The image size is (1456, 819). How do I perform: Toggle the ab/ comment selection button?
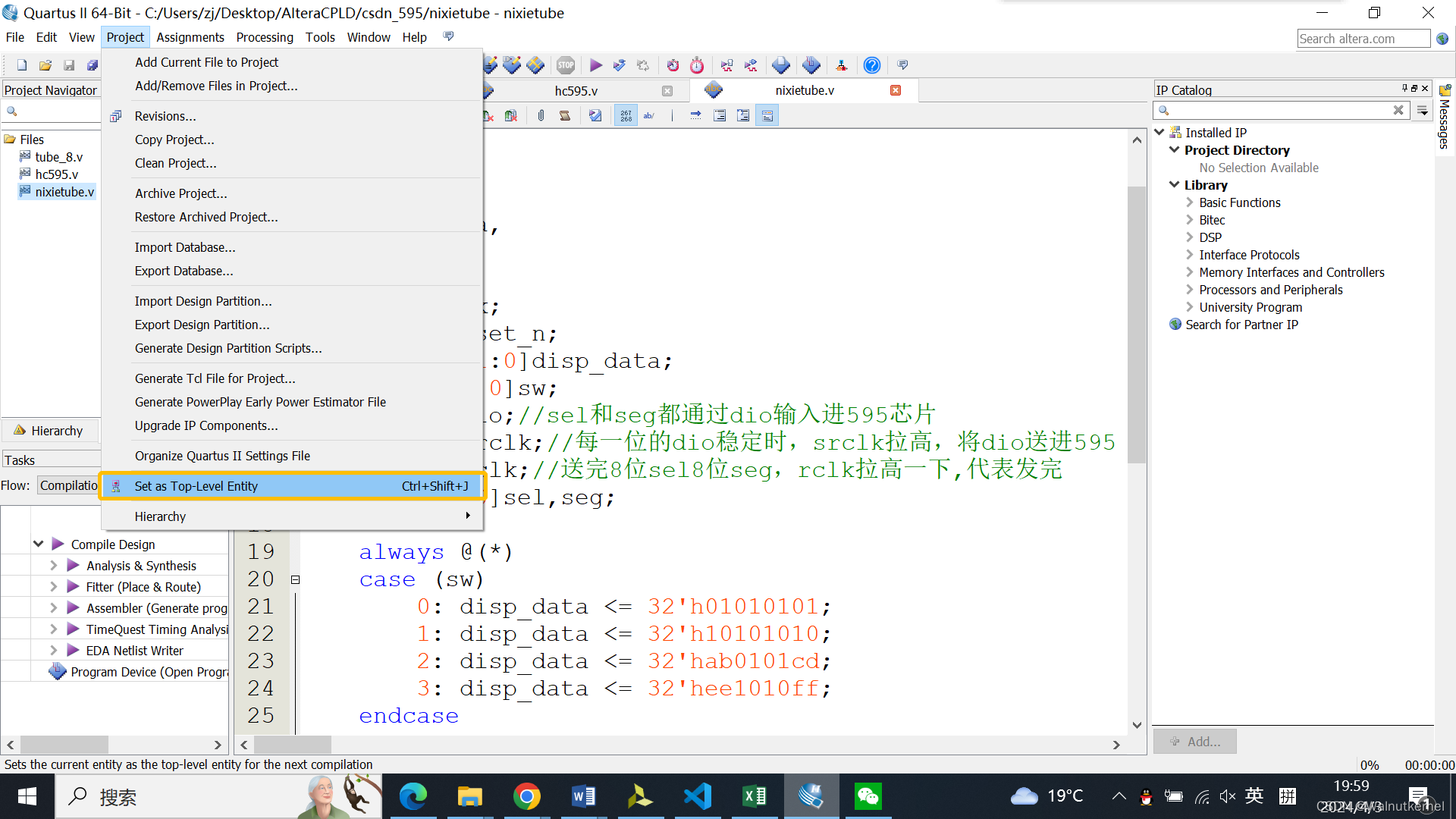(x=649, y=115)
